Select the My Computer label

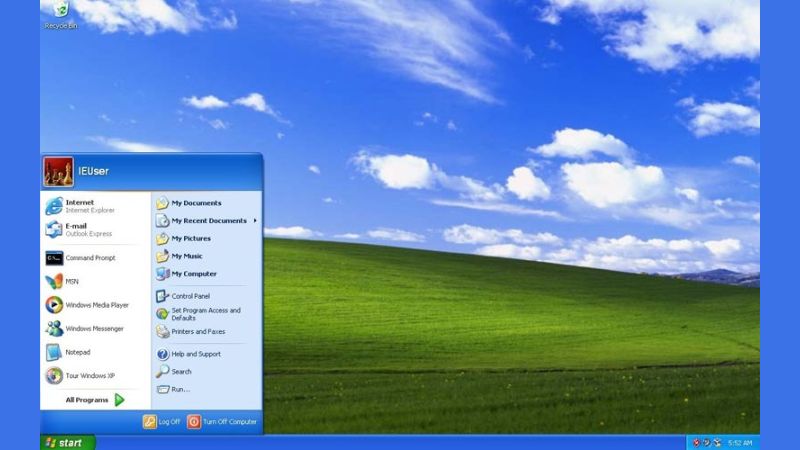[194, 274]
